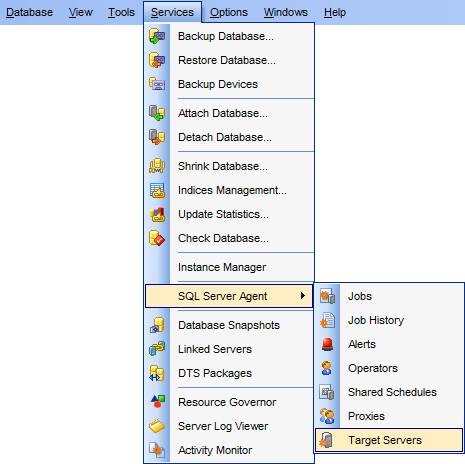Expand SQL Server Agent submenu arrow
Screen dimensions: 465x464
click(x=303, y=296)
